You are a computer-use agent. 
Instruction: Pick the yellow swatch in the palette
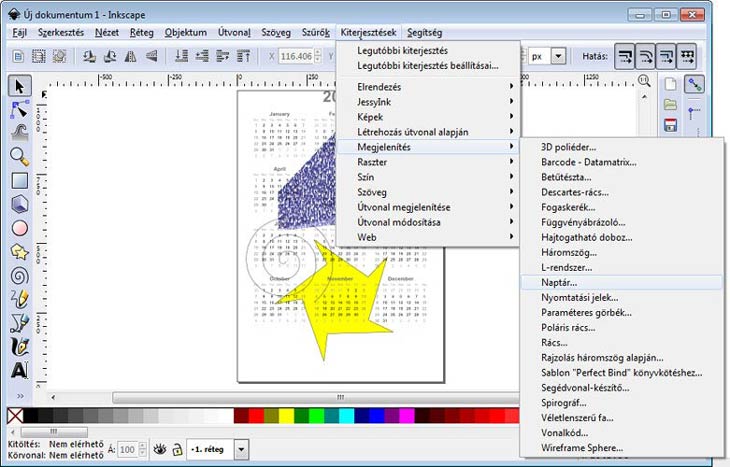pos(287,414)
